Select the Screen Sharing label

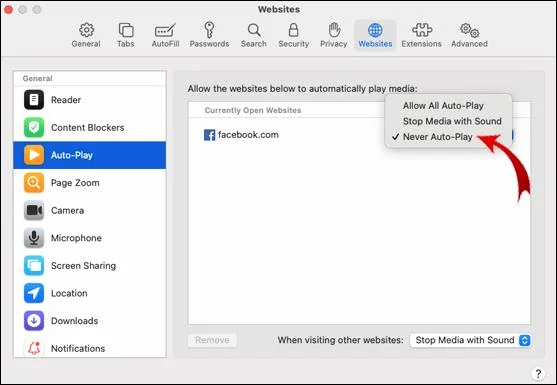(83, 266)
